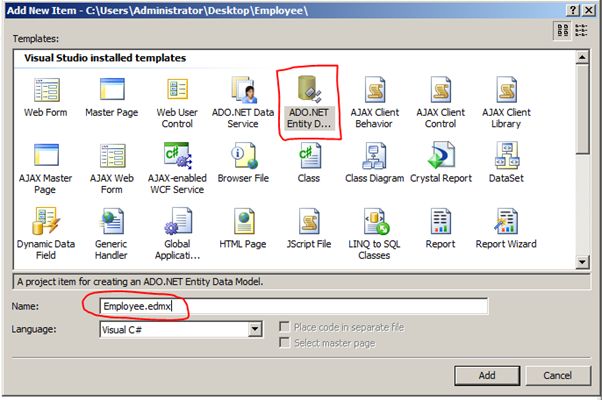The width and height of the screenshot is (602, 400).
Task: Toggle Select master page checkbox
Action: (x=284, y=342)
